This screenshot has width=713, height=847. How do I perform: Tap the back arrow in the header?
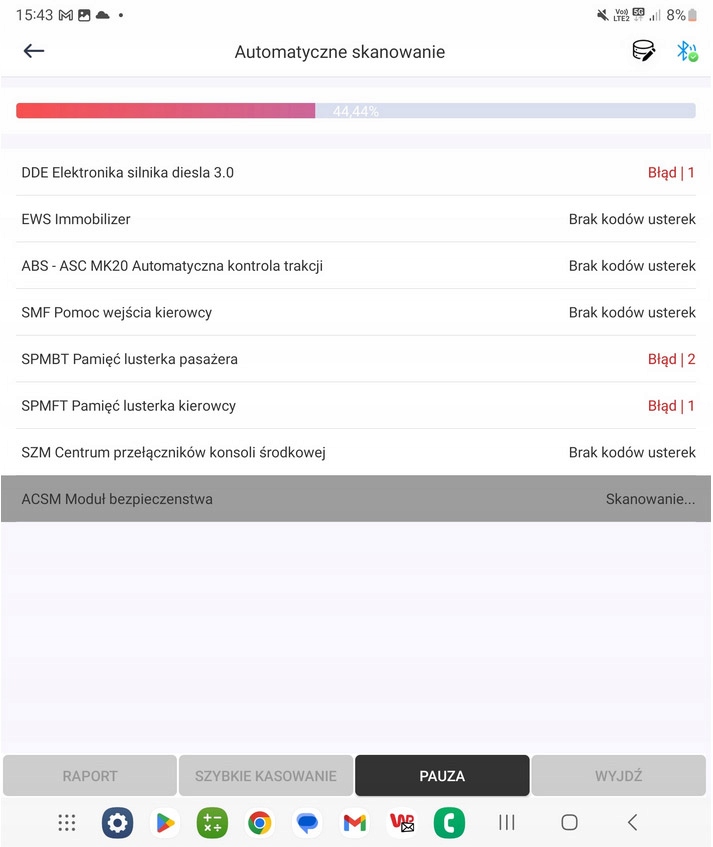tap(34, 51)
